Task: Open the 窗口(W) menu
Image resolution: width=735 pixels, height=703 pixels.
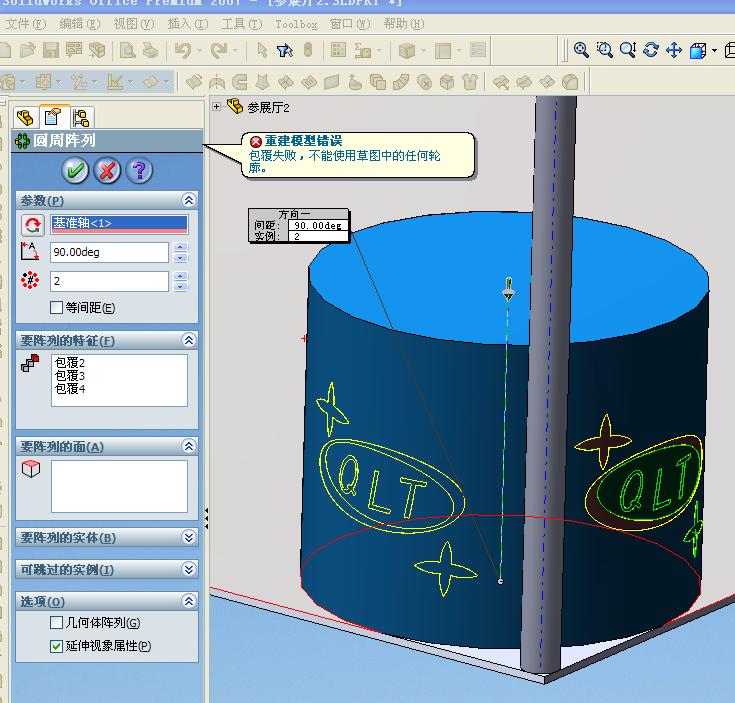Action: pyautogui.click(x=350, y=23)
